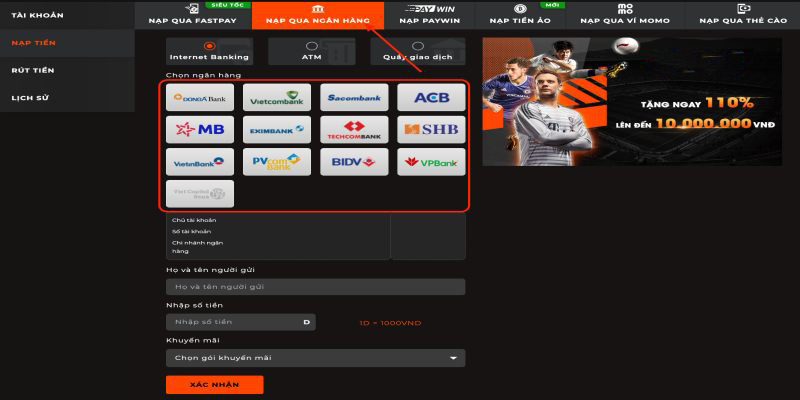Image resolution: width=800 pixels, height=400 pixels.
Task: Choose Vietcombank as the bank
Action: click(x=277, y=98)
